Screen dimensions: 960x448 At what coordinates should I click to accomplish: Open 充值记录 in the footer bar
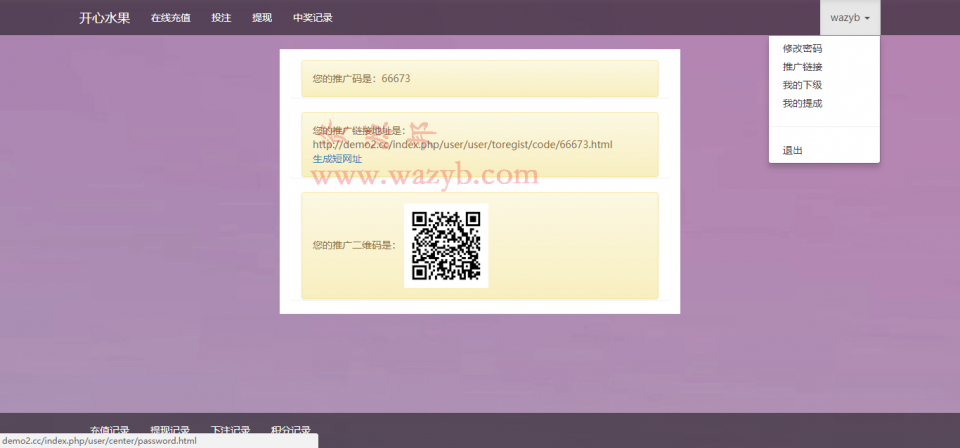pos(110,430)
